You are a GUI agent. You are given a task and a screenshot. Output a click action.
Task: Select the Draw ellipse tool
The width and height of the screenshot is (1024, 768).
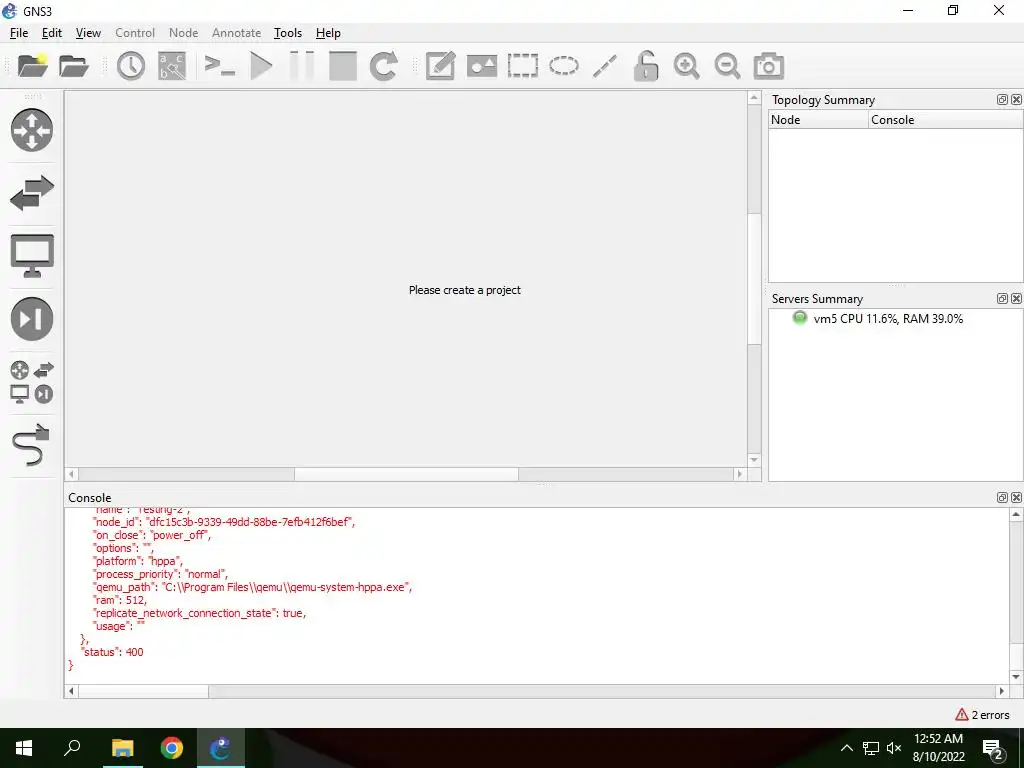coord(564,66)
